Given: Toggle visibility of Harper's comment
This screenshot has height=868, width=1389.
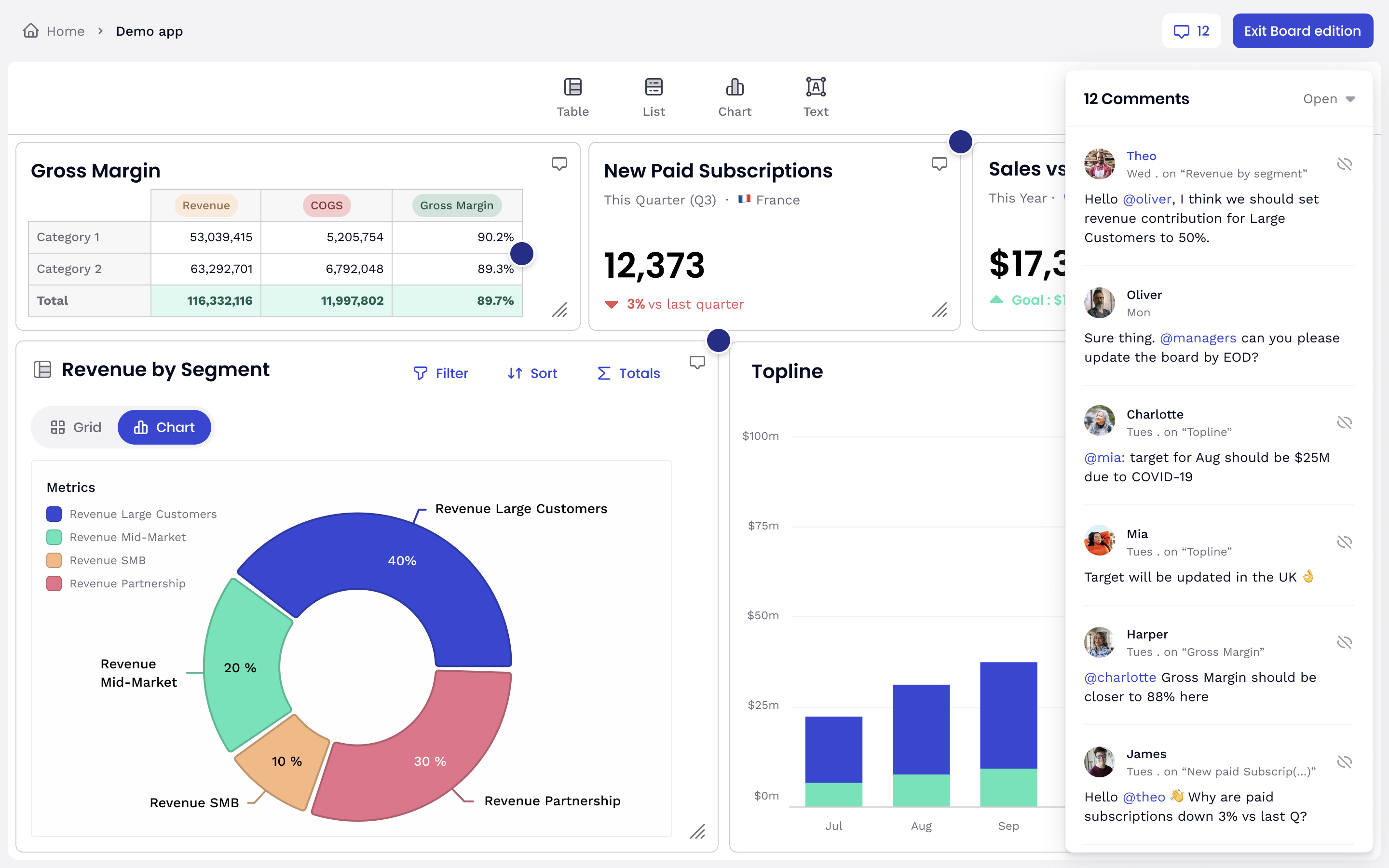Looking at the screenshot, I should (x=1344, y=642).
